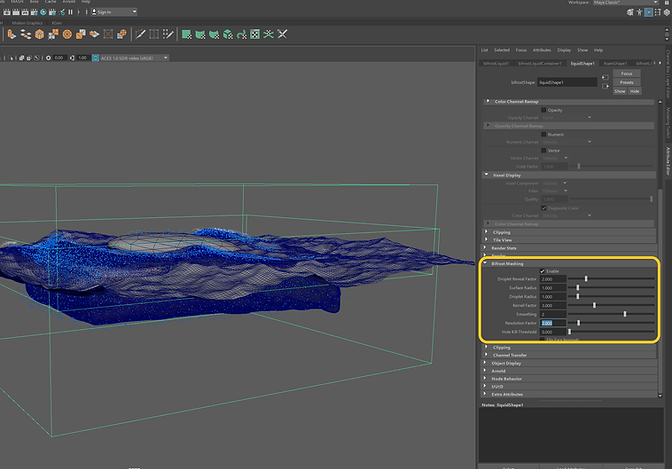Click the first clapperboard render icon
This screenshot has height=469, width=672.
pyautogui.click(x=7, y=12)
